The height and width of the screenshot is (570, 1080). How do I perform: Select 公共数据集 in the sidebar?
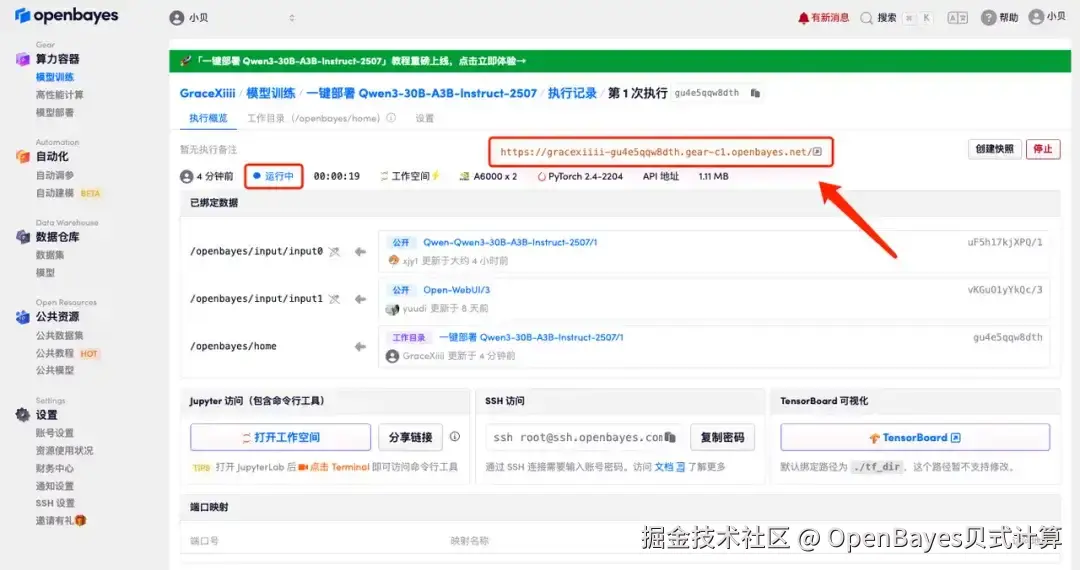59,336
